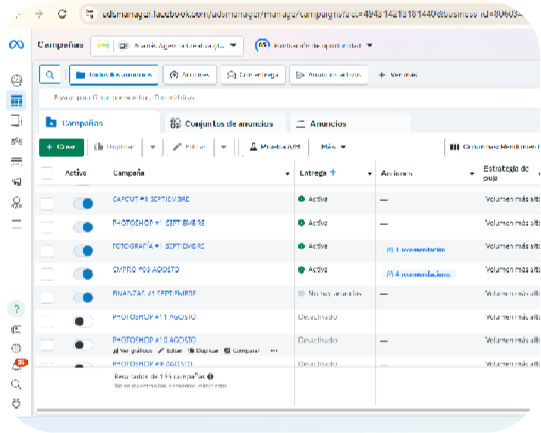Open PHOTOSHOP #11 AGOSTO campaign link
This screenshot has height=433, width=541.
click(154, 317)
